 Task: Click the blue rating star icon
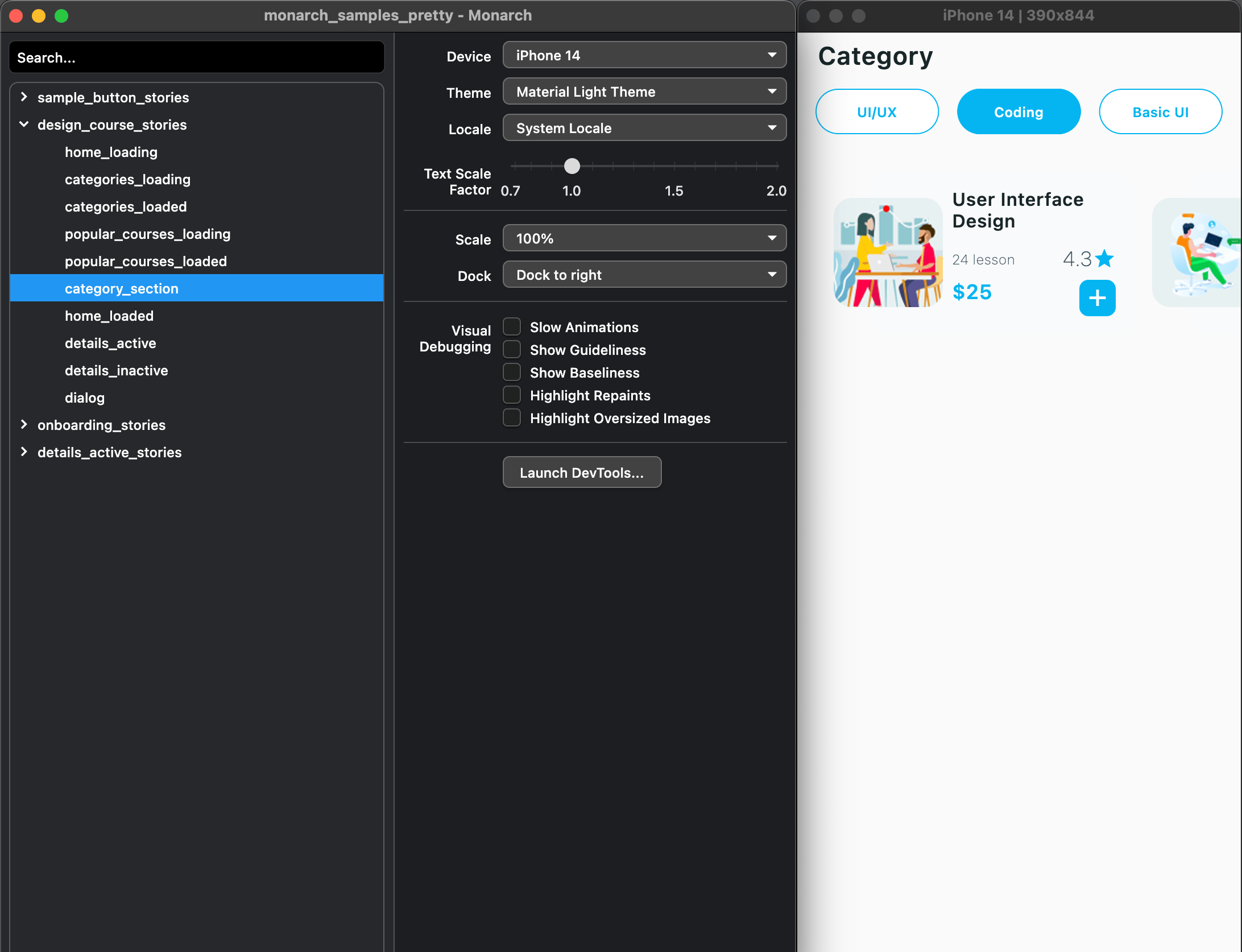1104,259
